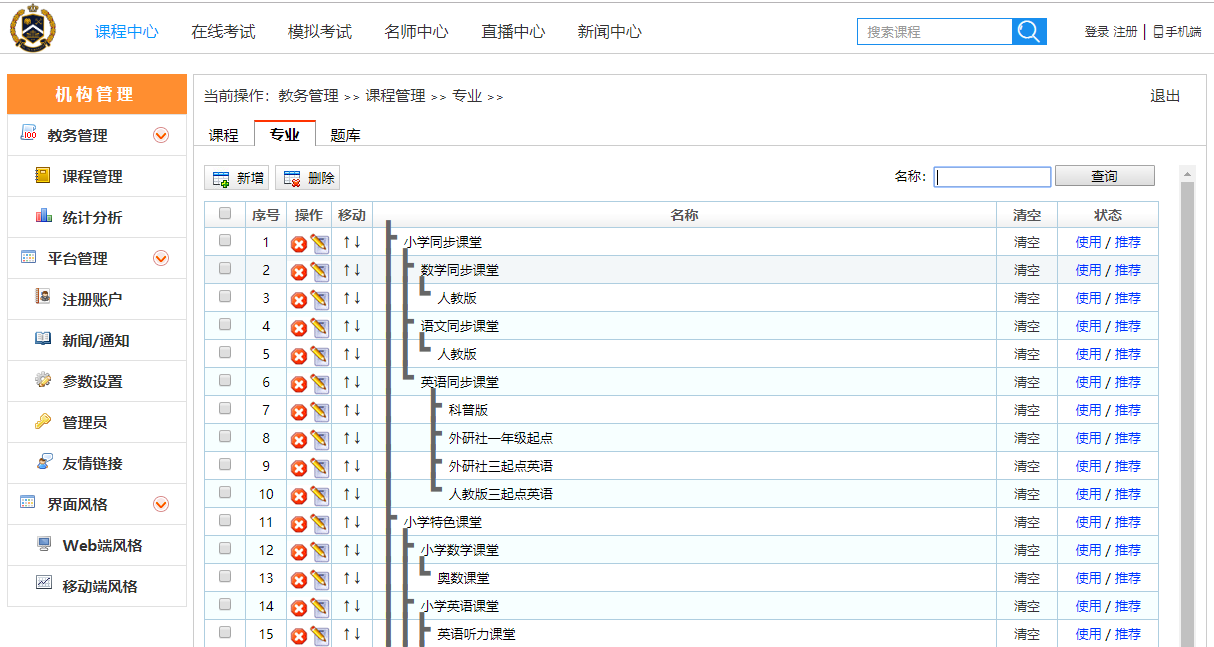Click red delete icon in row 12

[x=298, y=551]
